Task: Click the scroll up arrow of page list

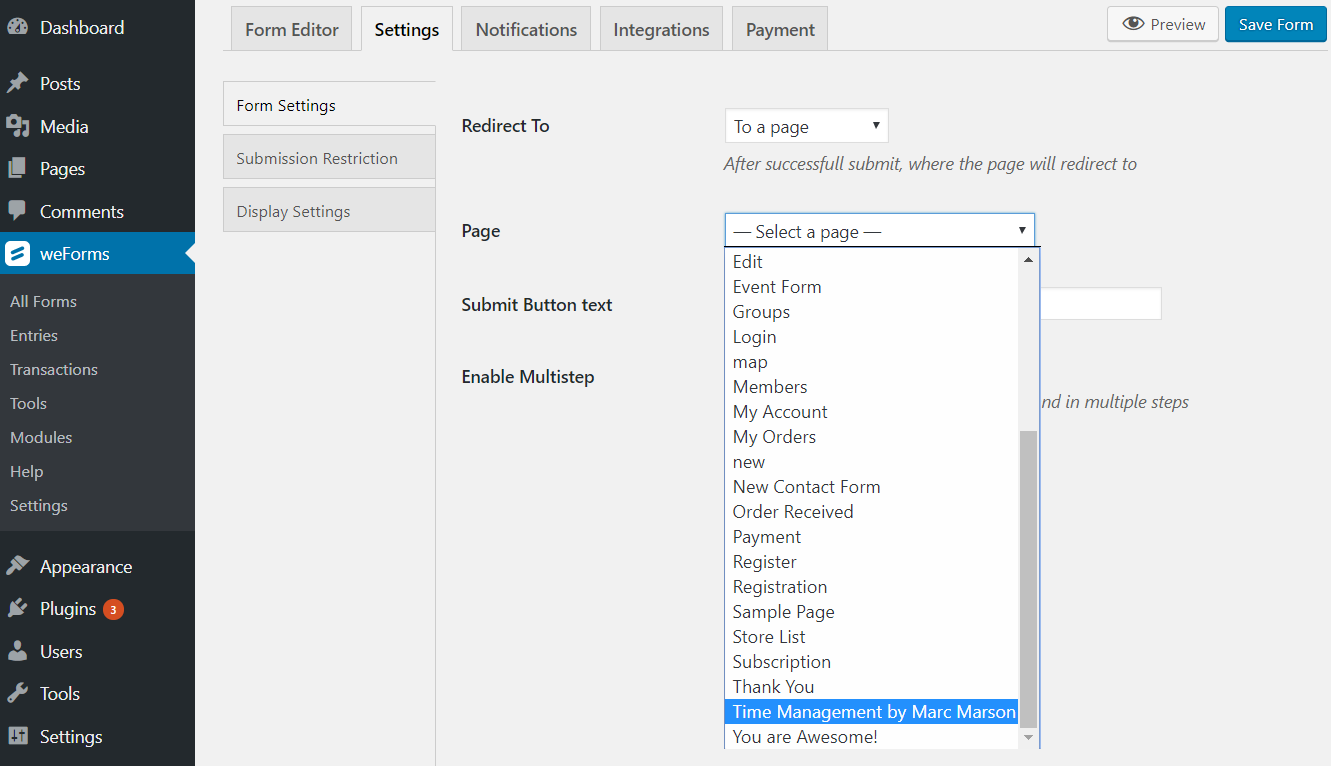Action: 1028,259
